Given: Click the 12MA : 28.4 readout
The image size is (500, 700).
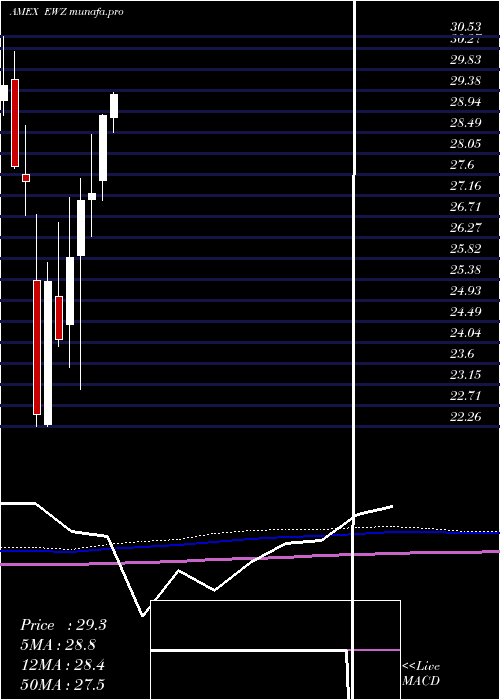Looking at the screenshot, I should pyautogui.click(x=62, y=665).
